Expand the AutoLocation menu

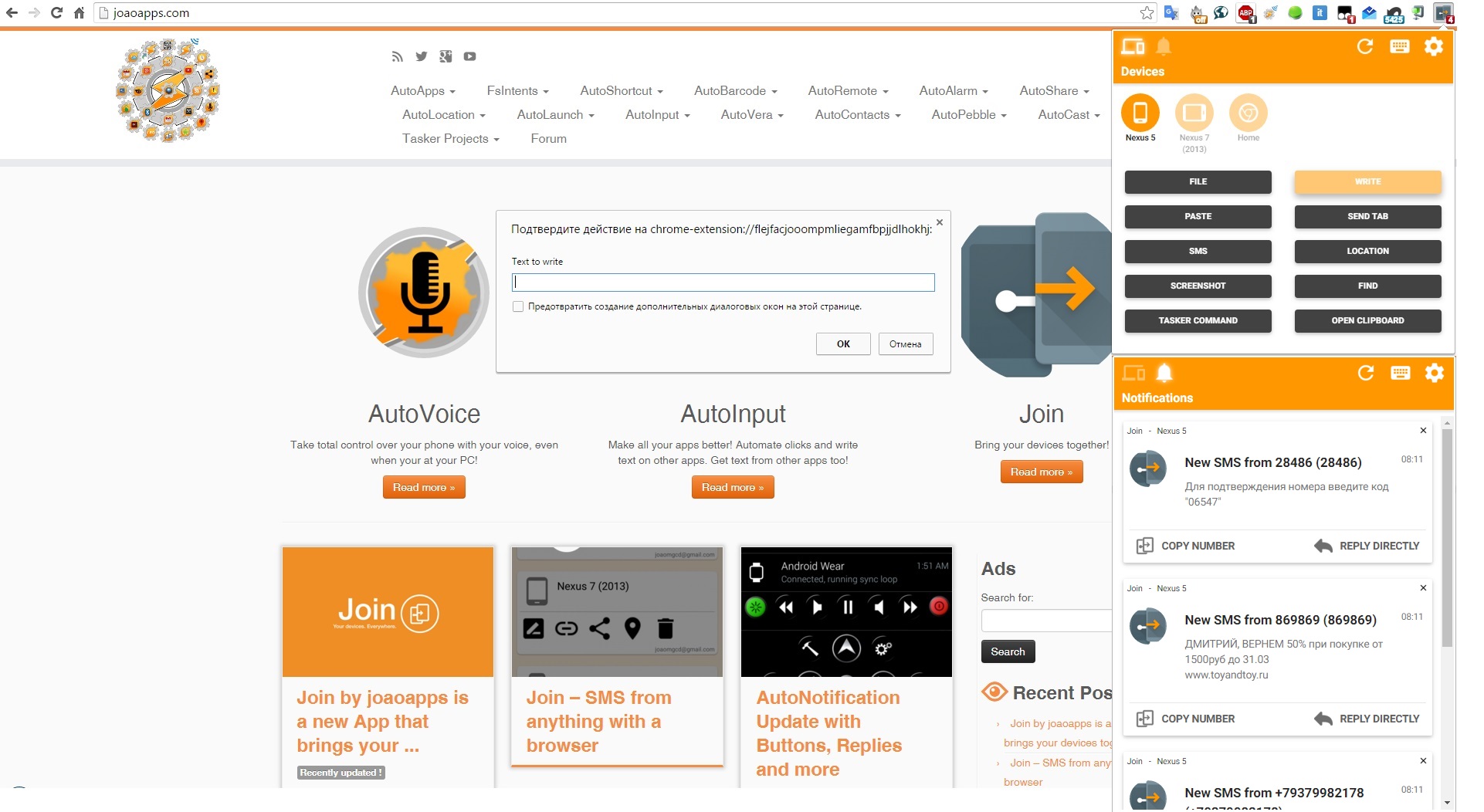(x=444, y=114)
